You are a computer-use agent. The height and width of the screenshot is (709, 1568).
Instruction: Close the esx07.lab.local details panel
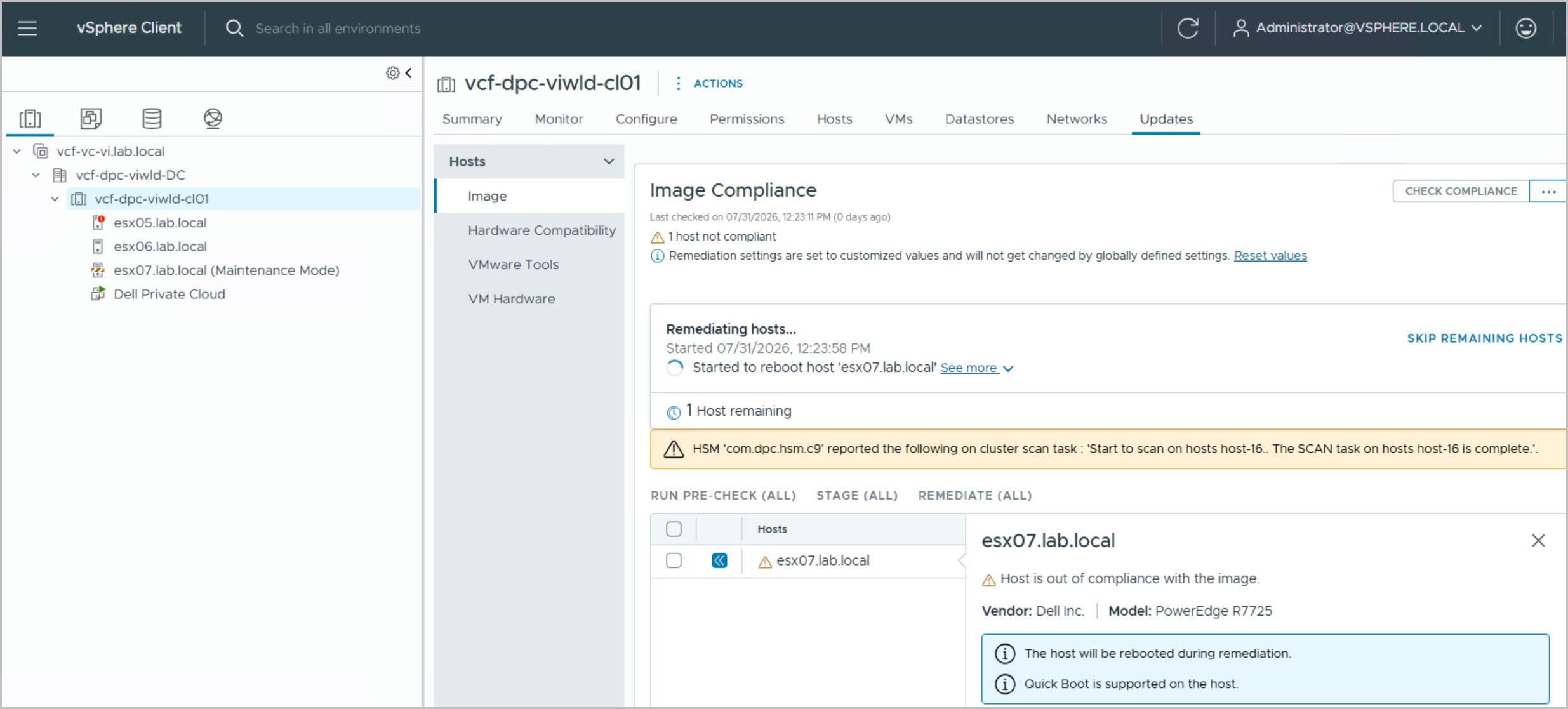[x=1538, y=540]
